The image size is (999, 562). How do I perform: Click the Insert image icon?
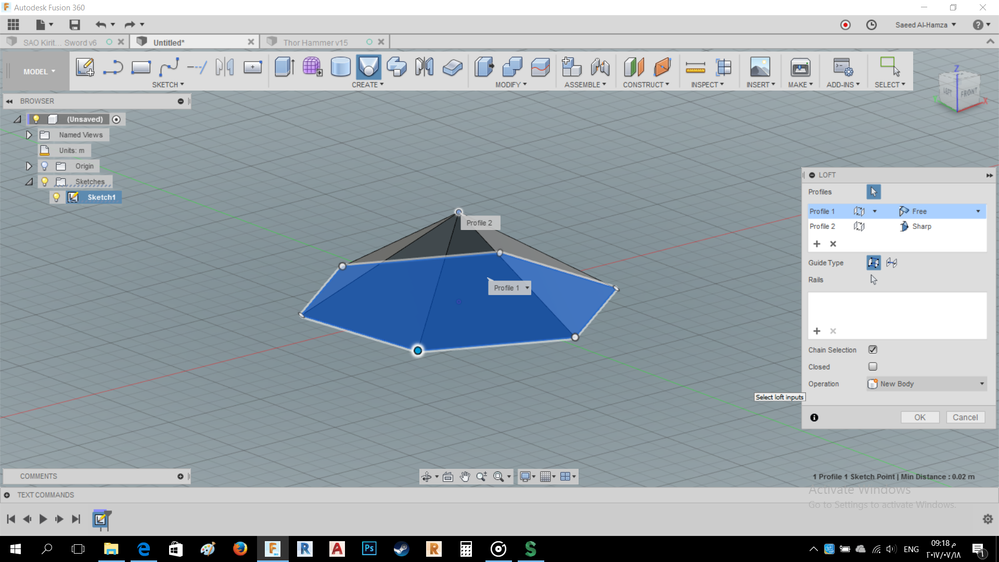(x=760, y=67)
